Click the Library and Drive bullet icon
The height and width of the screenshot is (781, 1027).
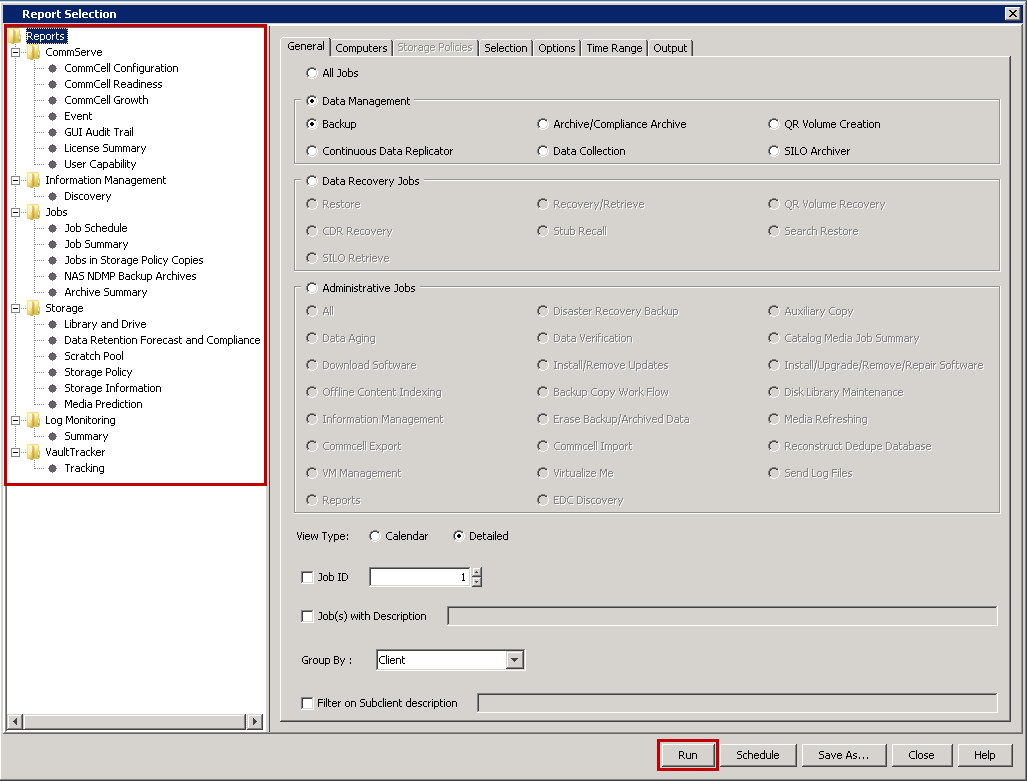(x=52, y=324)
